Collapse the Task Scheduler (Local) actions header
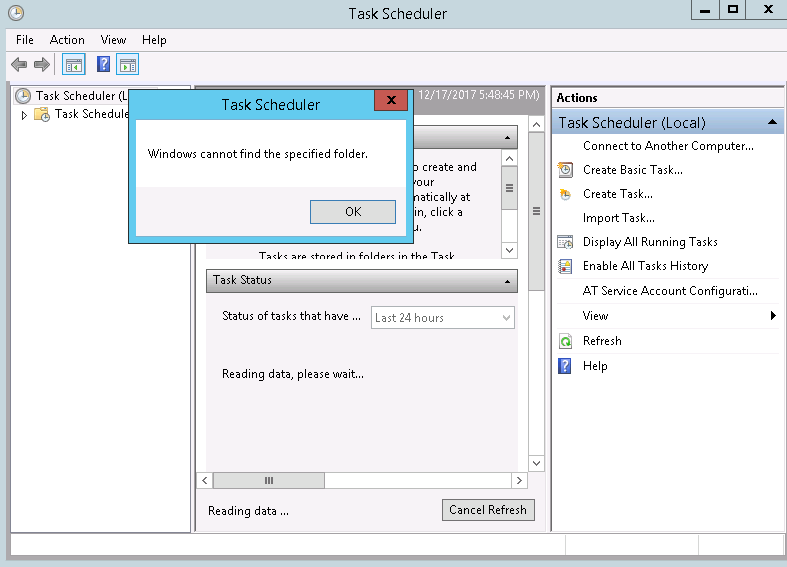 pos(773,122)
